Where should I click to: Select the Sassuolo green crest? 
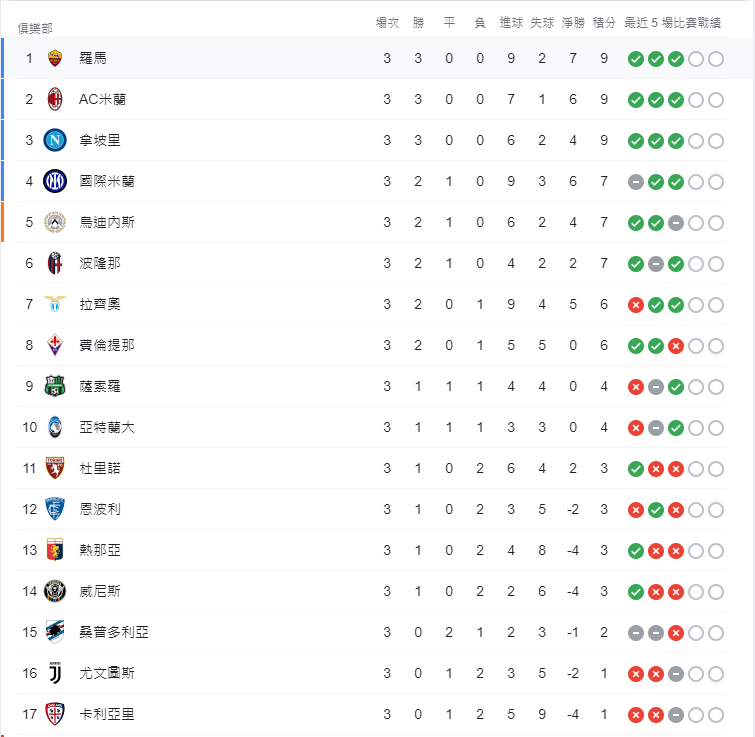(55, 386)
